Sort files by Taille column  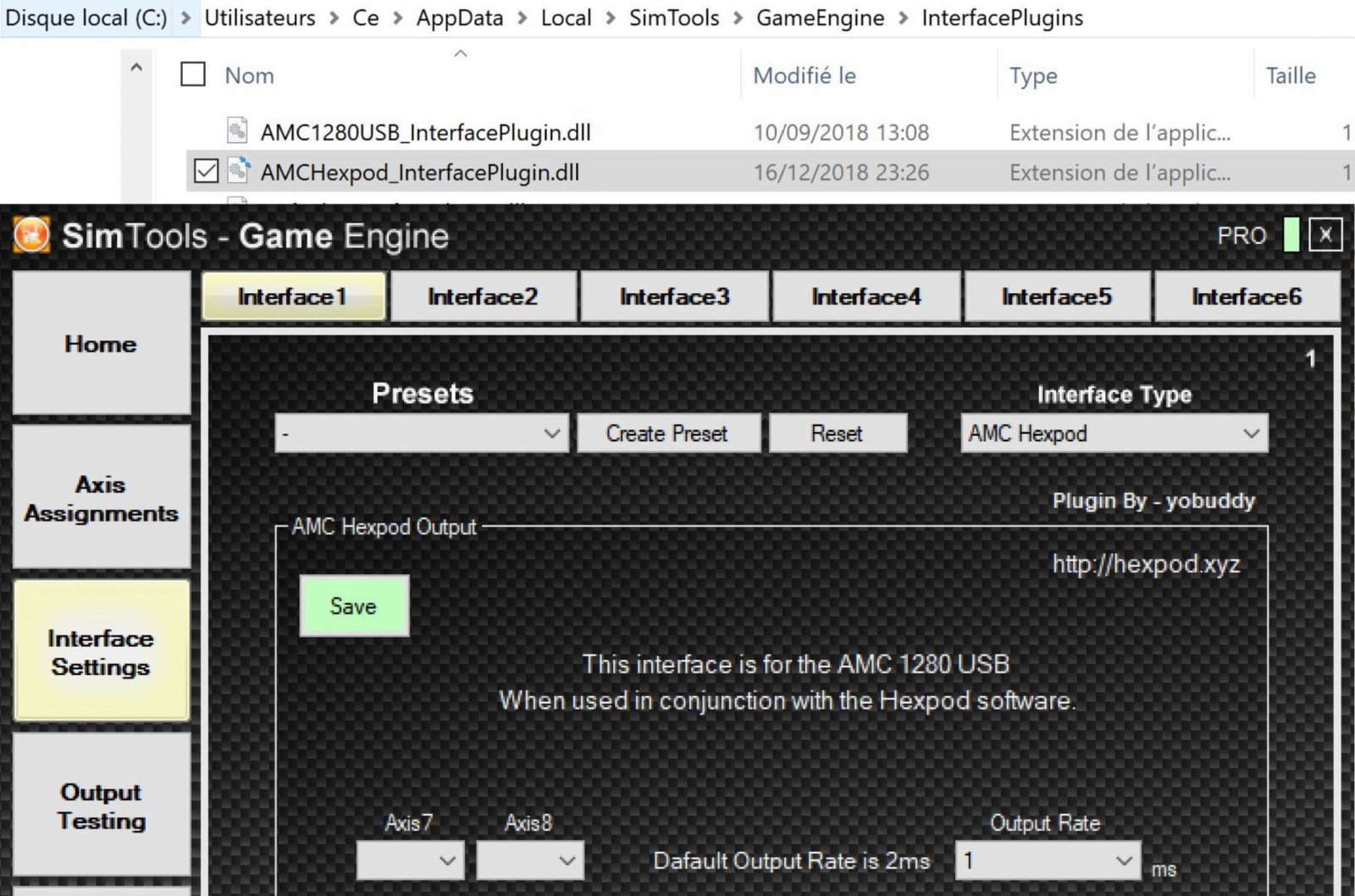(1291, 75)
